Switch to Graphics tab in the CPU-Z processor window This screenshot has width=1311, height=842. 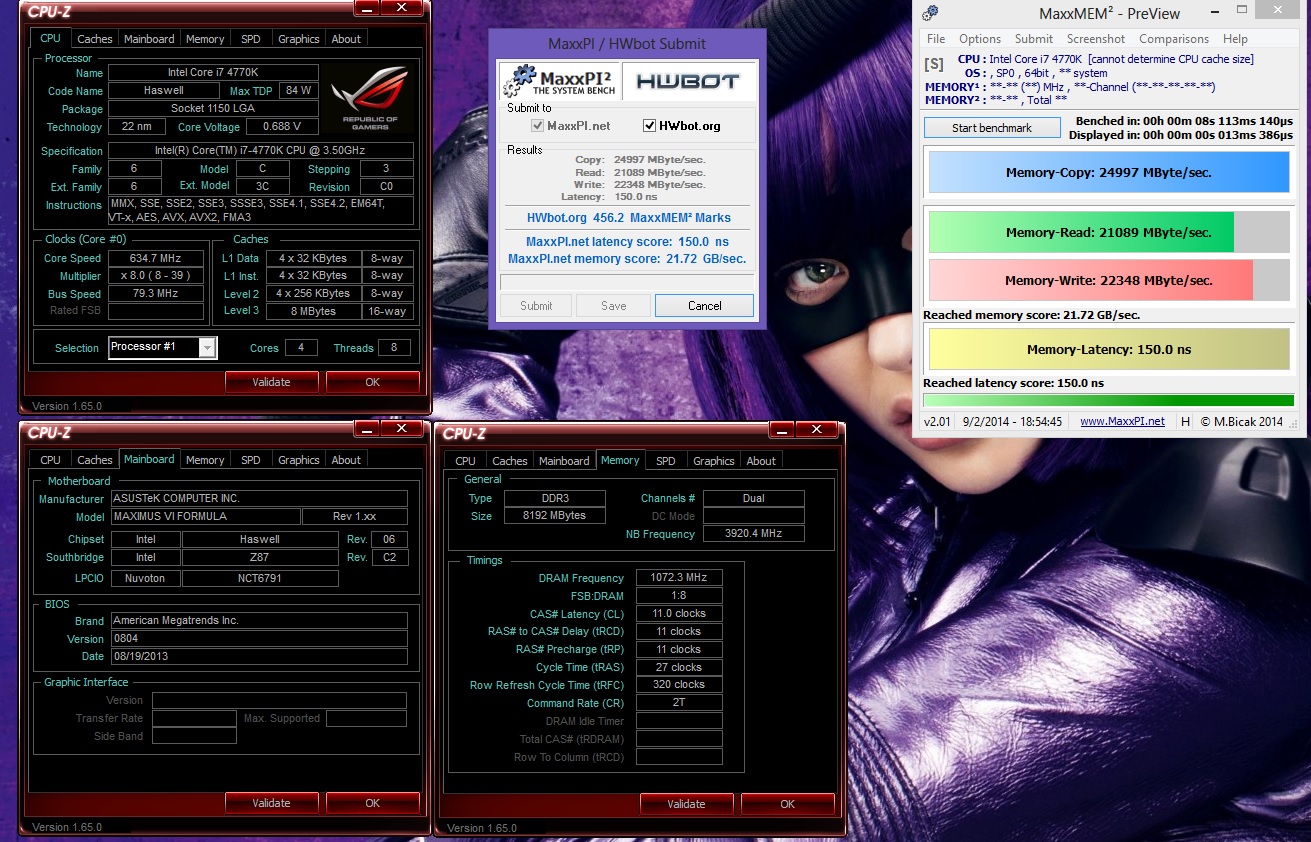(x=299, y=39)
